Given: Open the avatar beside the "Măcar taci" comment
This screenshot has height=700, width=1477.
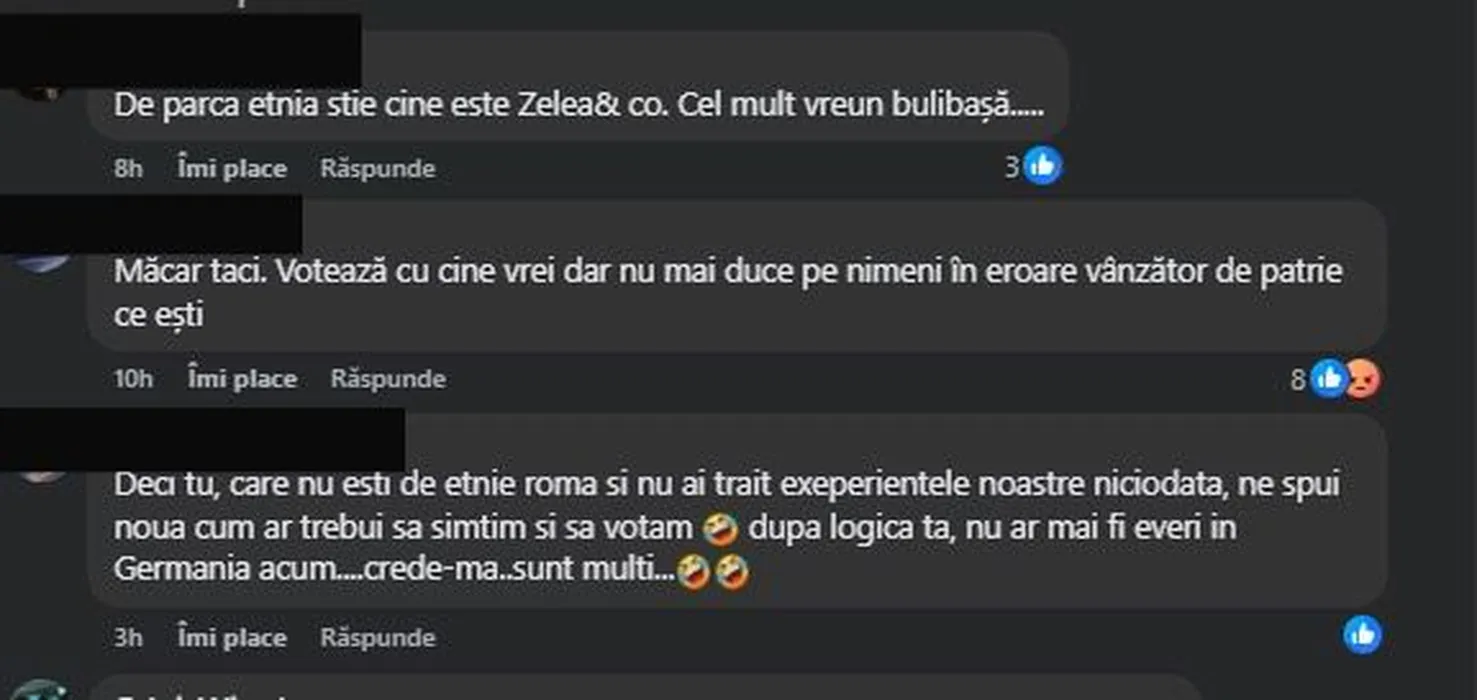Looking at the screenshot, I should click(42, 258).
